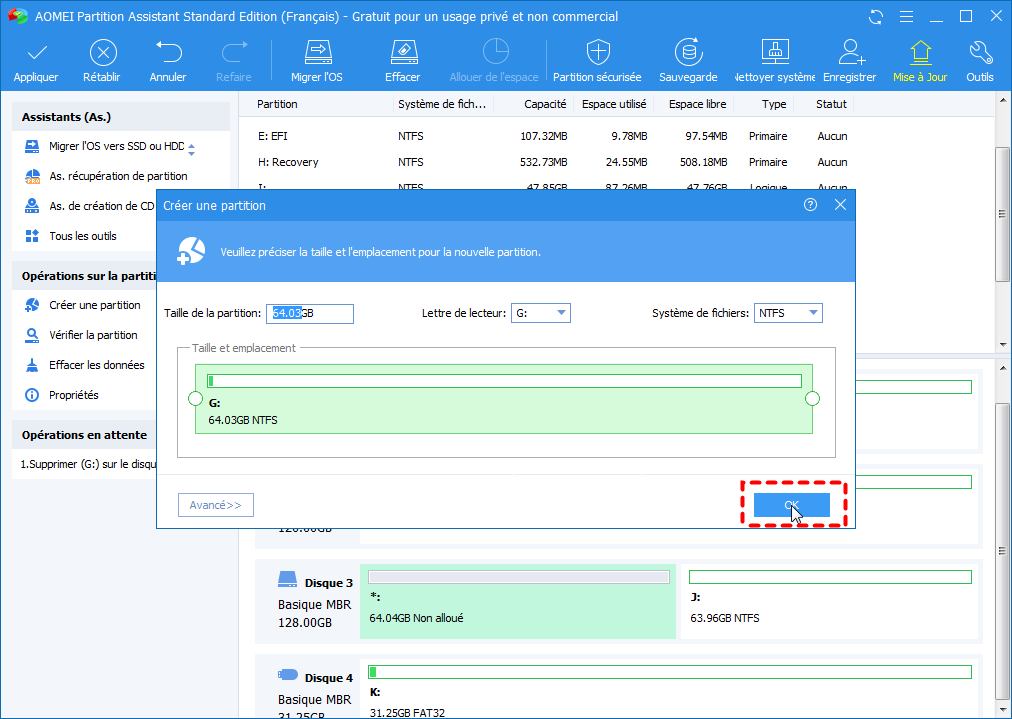Open Propriétés in the sidebar
Image resolution: width=1012 pixels, height=719 pixels.
(61, 395)
